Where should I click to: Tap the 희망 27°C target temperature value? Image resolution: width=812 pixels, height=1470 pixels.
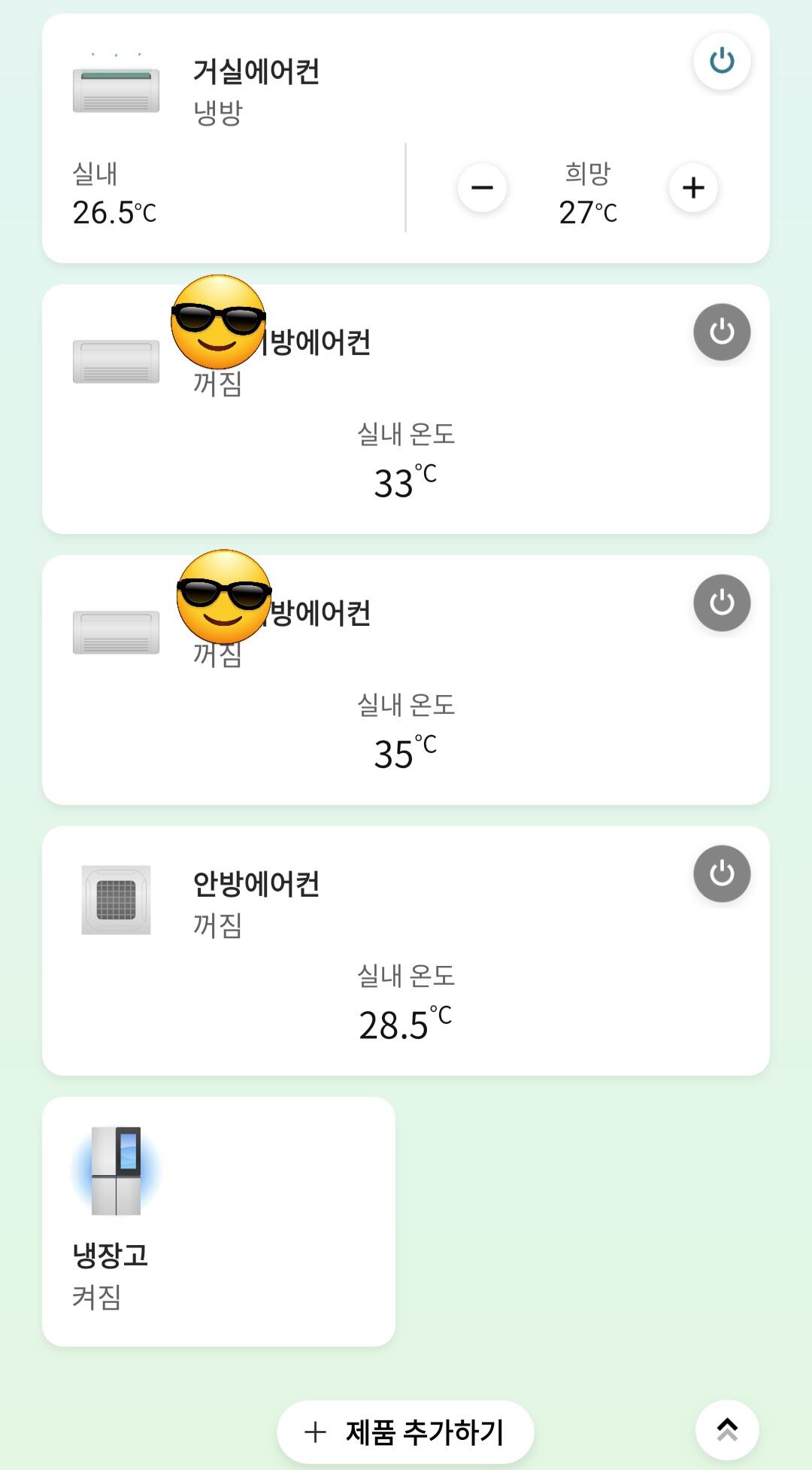tap(587, 212)
